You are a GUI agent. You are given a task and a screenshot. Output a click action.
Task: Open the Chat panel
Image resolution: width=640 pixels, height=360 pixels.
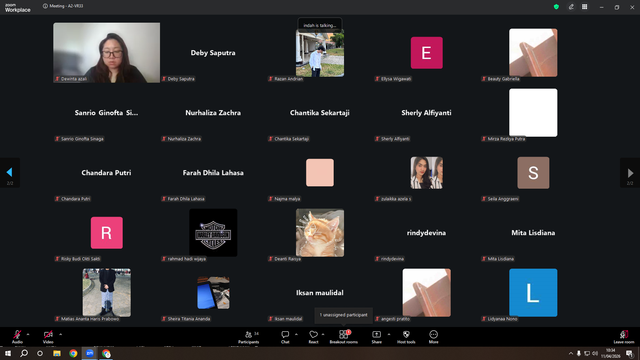coord(285,337)
